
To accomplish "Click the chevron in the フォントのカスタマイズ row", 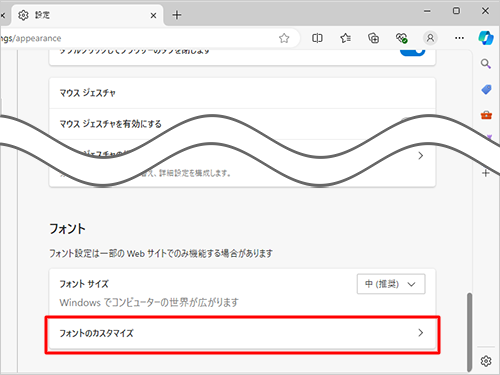I will click(x=421, y=333).
